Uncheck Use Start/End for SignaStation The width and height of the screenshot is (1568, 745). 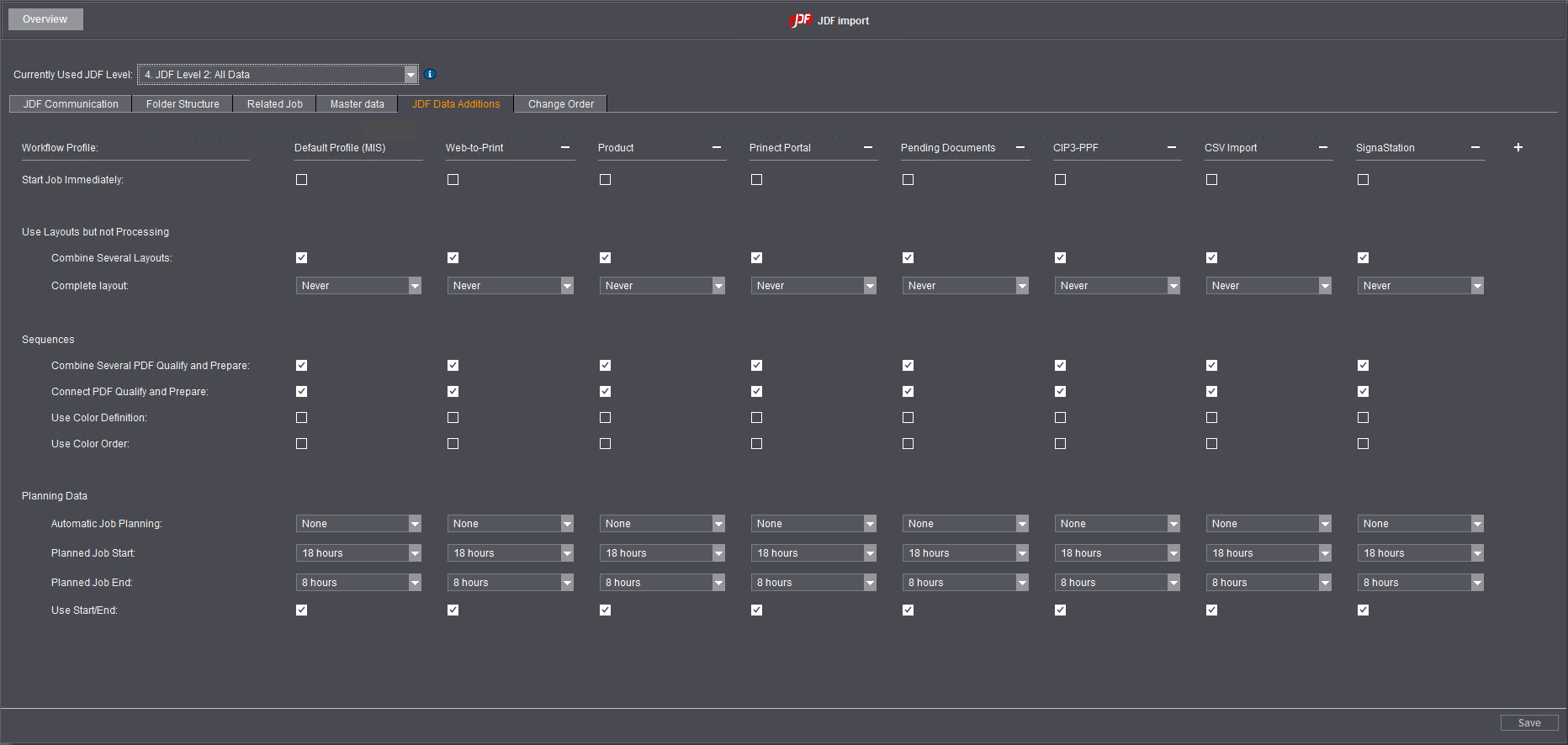click(x=1363, y=610)
